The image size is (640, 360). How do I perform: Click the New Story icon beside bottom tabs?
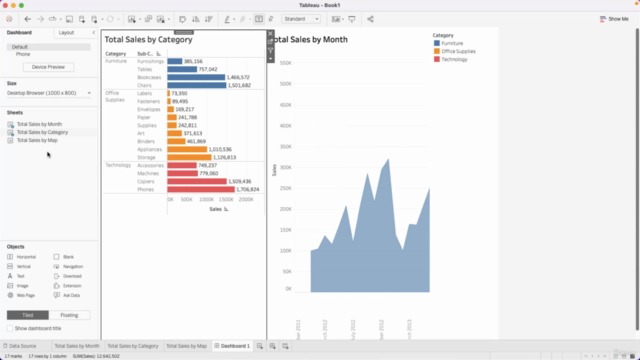tap(285, 346)
